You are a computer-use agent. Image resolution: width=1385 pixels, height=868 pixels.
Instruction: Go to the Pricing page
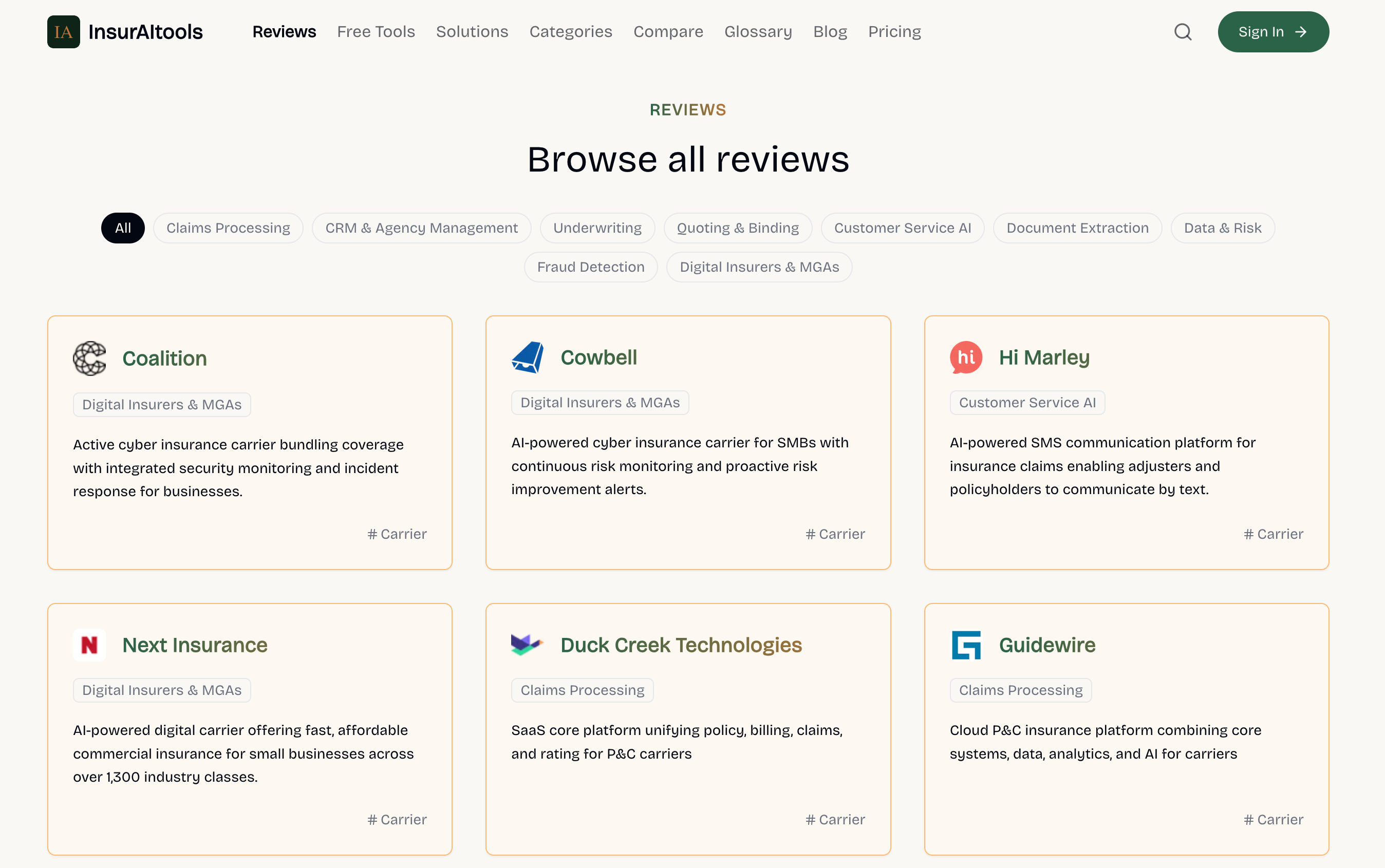point(894,31)
